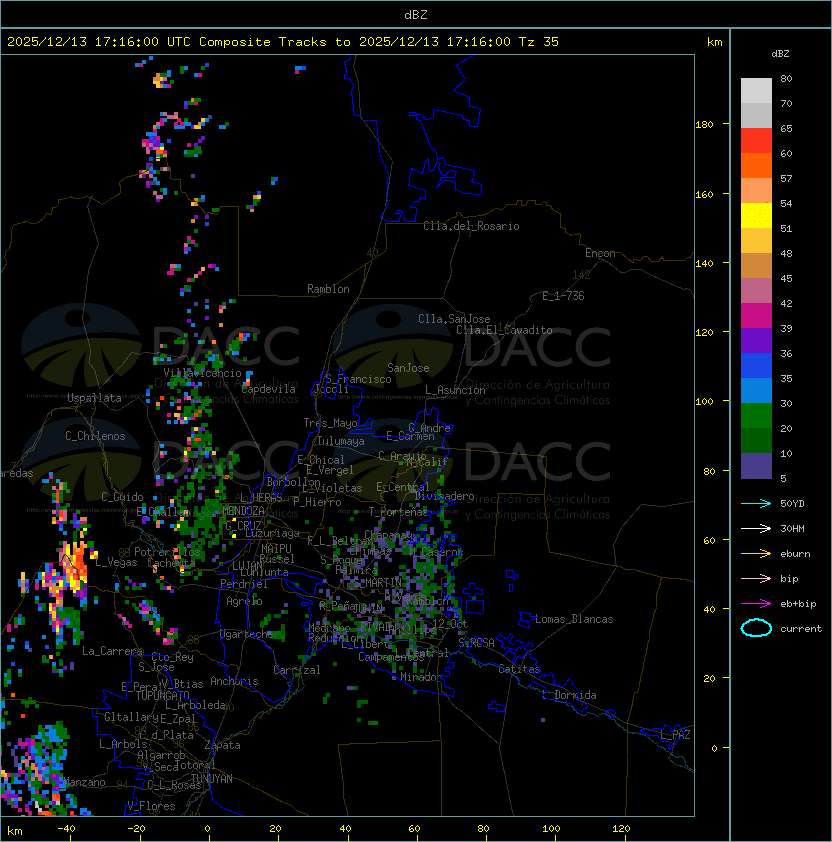Screen dimensions: 832x842
Task: Click the 'dBZ' title at the top
Action: [x=416, y=15]
